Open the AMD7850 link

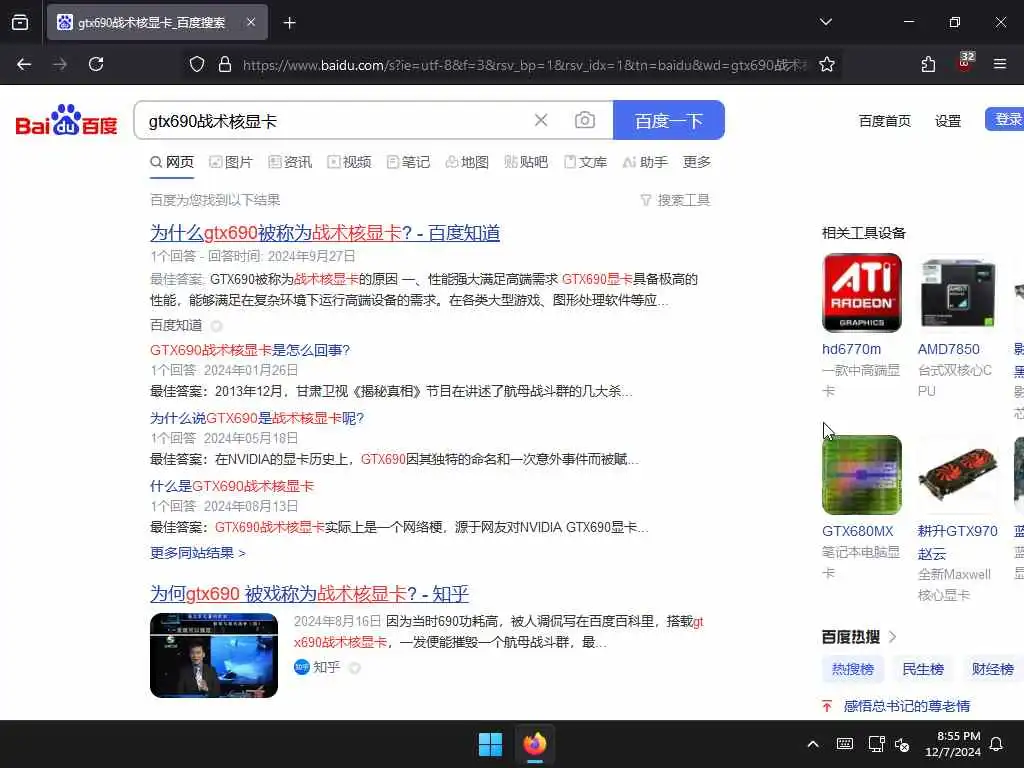click(x=949, y=349)
